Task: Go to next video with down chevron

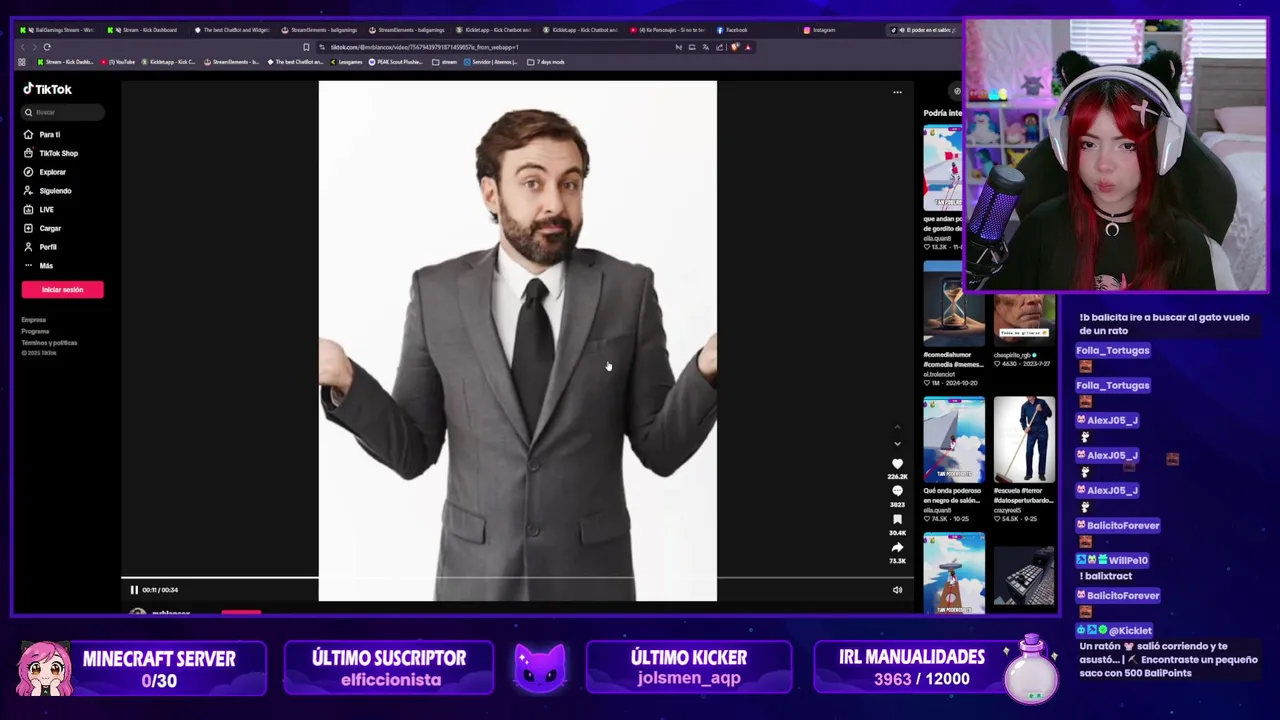Action: point(897,443)
